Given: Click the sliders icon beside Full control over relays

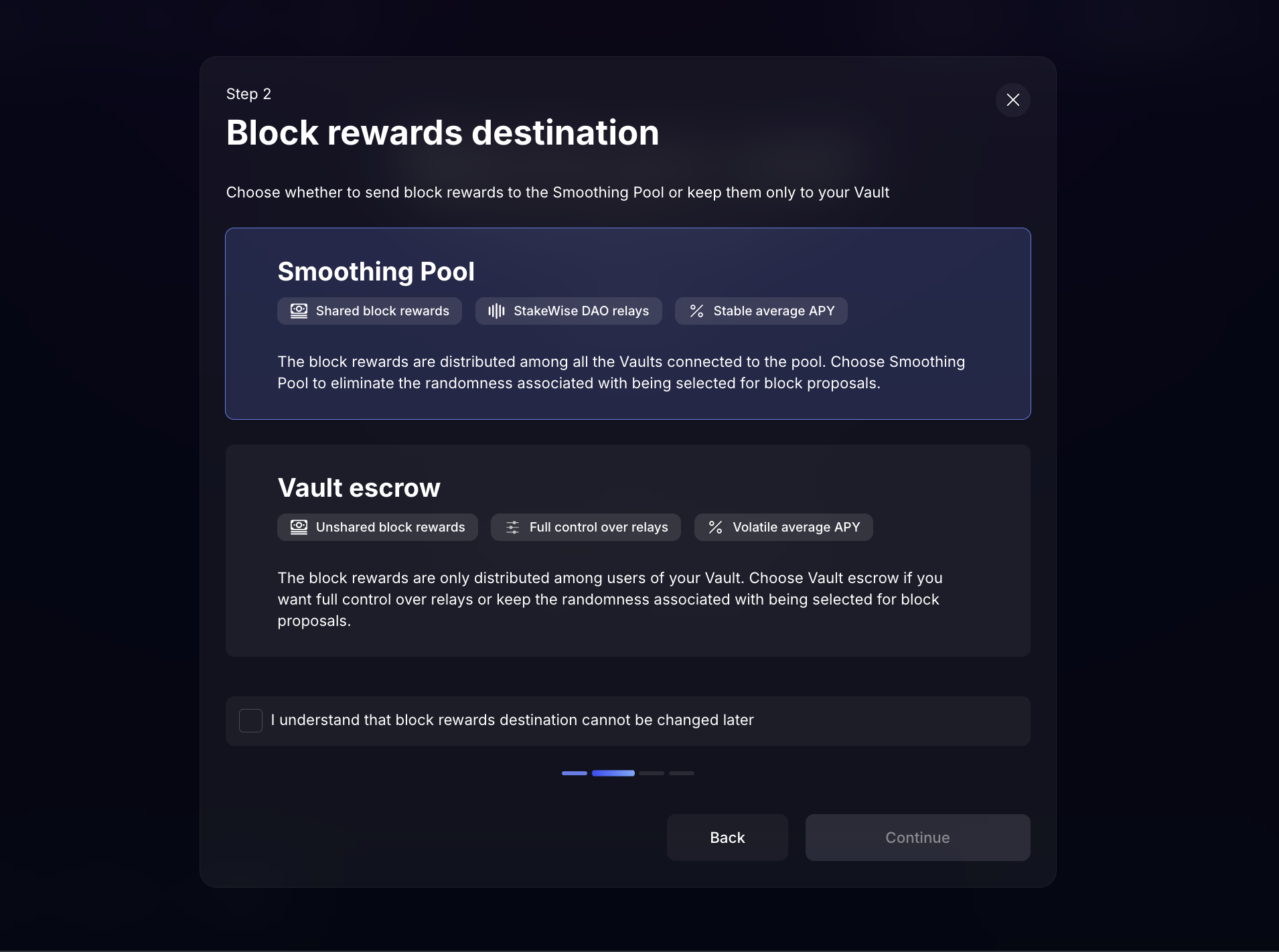Looking at the screenshot, I should pyautogui.click(x=512, y=528).
